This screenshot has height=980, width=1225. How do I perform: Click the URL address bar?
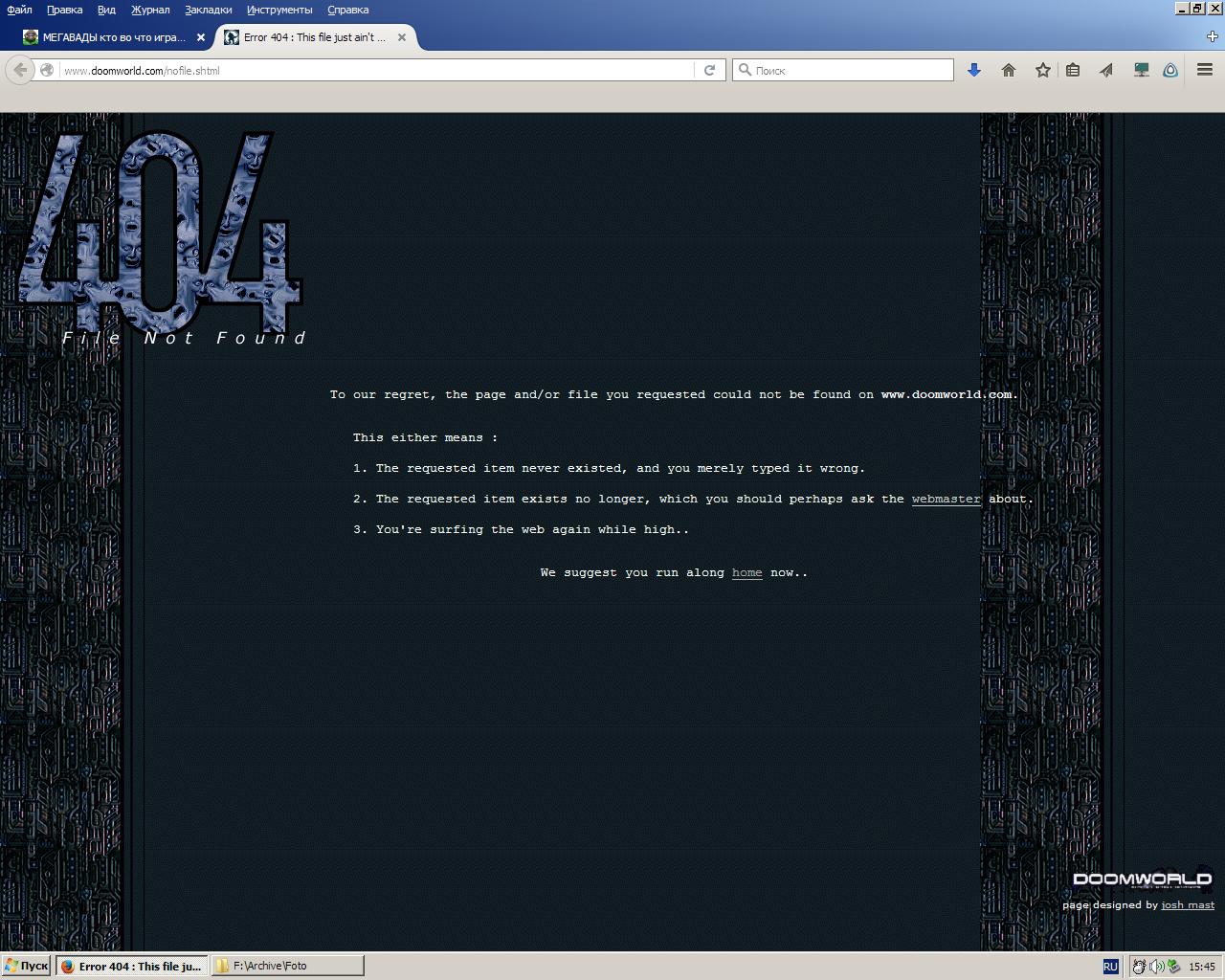(377, 70)
